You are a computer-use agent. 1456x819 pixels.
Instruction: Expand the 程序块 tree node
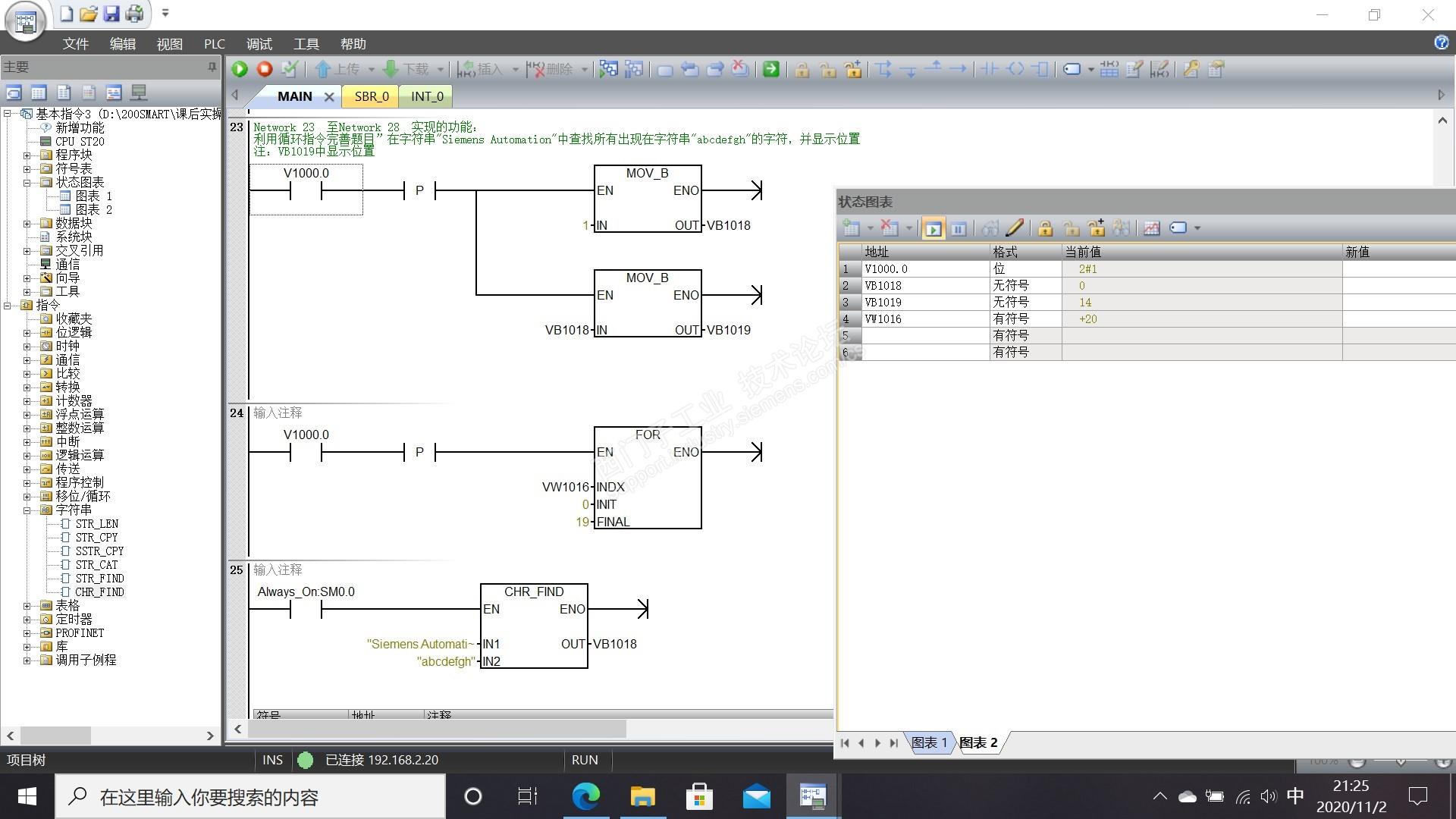[x=27, y=155]
